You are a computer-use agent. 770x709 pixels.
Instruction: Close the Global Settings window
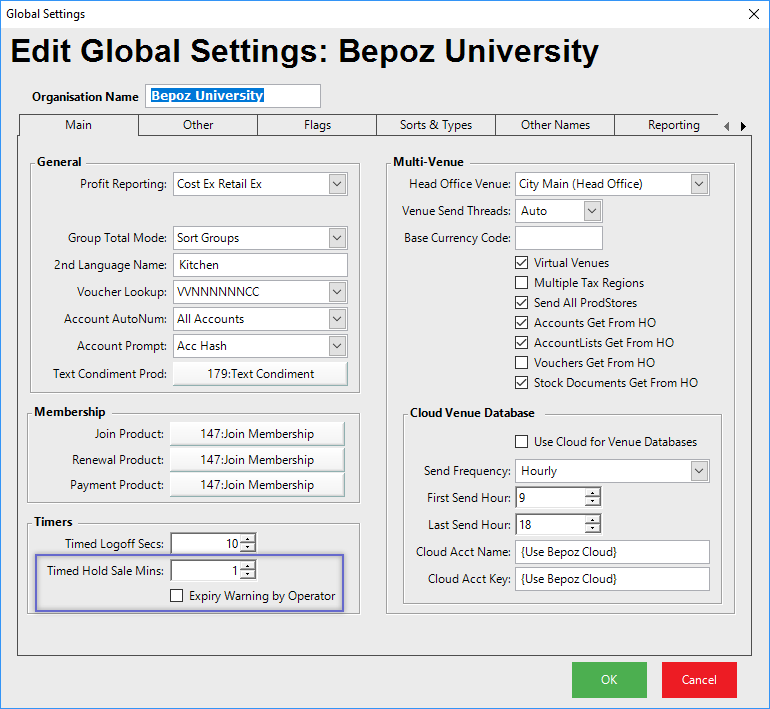(x=754, y=14)
